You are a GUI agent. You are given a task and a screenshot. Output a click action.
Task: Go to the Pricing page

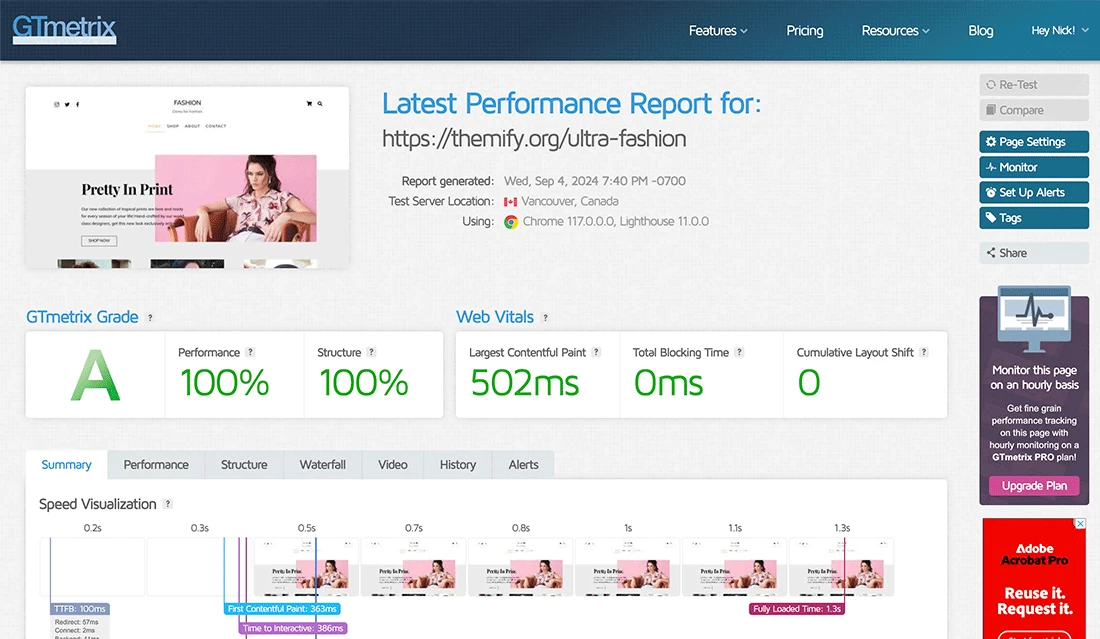tap(805, 30)
